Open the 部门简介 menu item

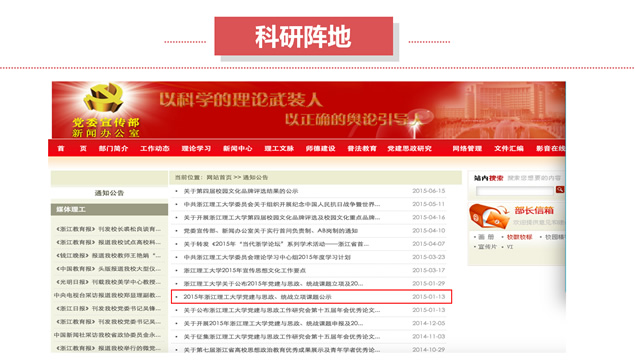(113, 149)
